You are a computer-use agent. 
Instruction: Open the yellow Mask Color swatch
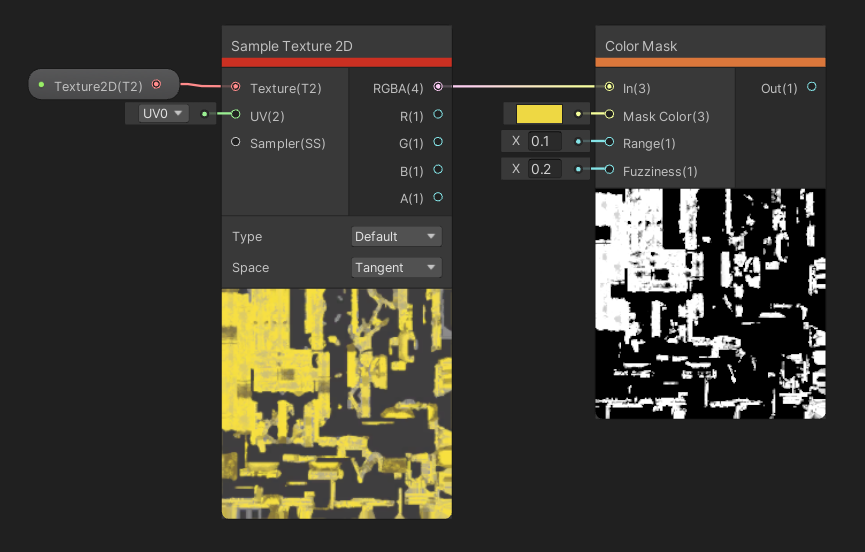pos(539,114)
